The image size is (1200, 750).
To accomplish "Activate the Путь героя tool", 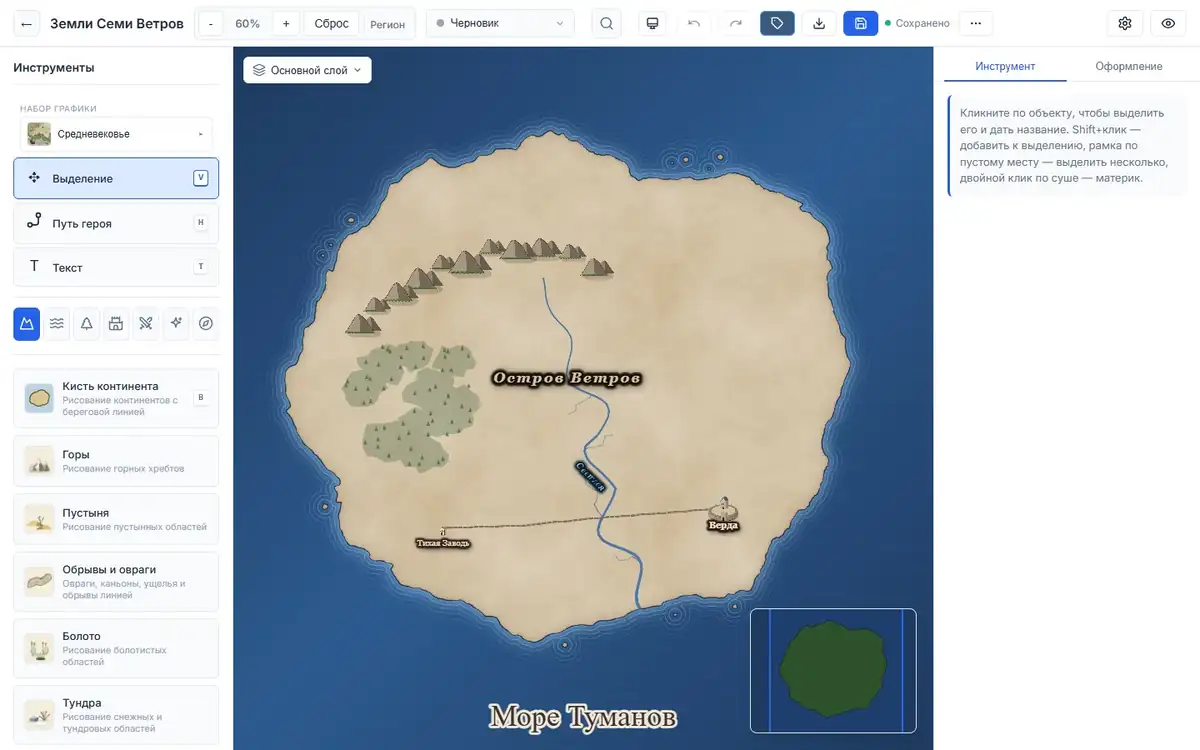I will point(116,223).
